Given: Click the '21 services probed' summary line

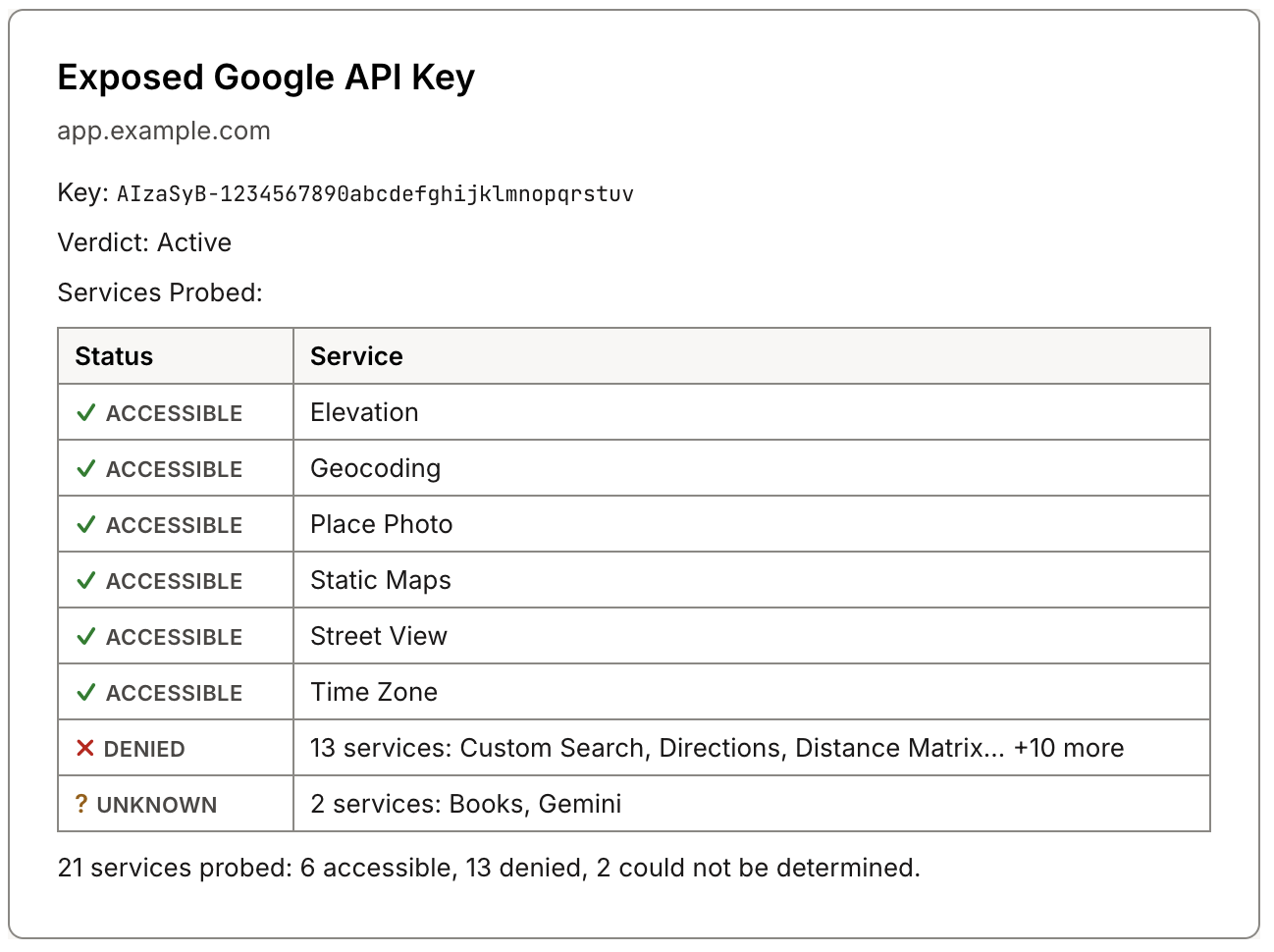Looking at the screenshot, I should click(489, 868).
